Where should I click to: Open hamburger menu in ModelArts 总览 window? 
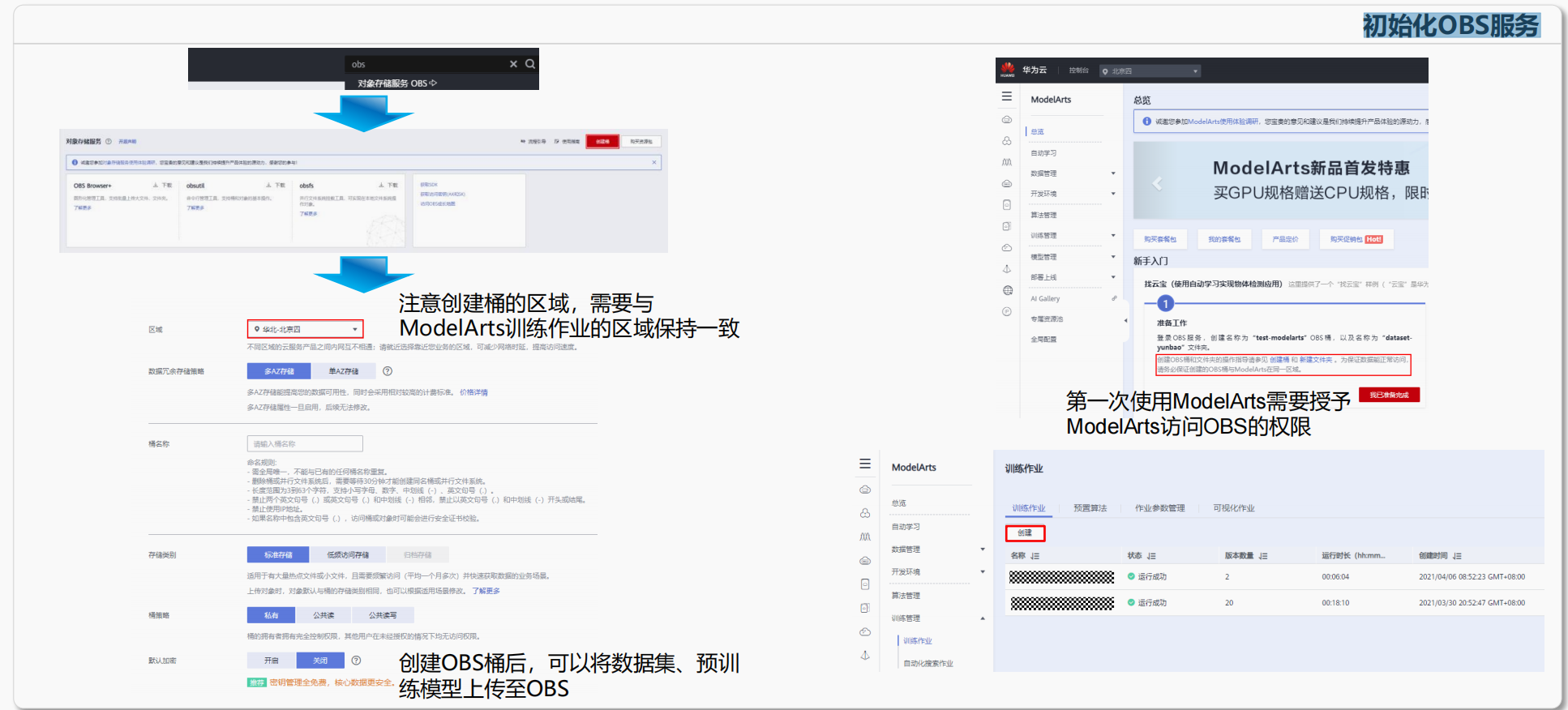tap(1007, 96)
